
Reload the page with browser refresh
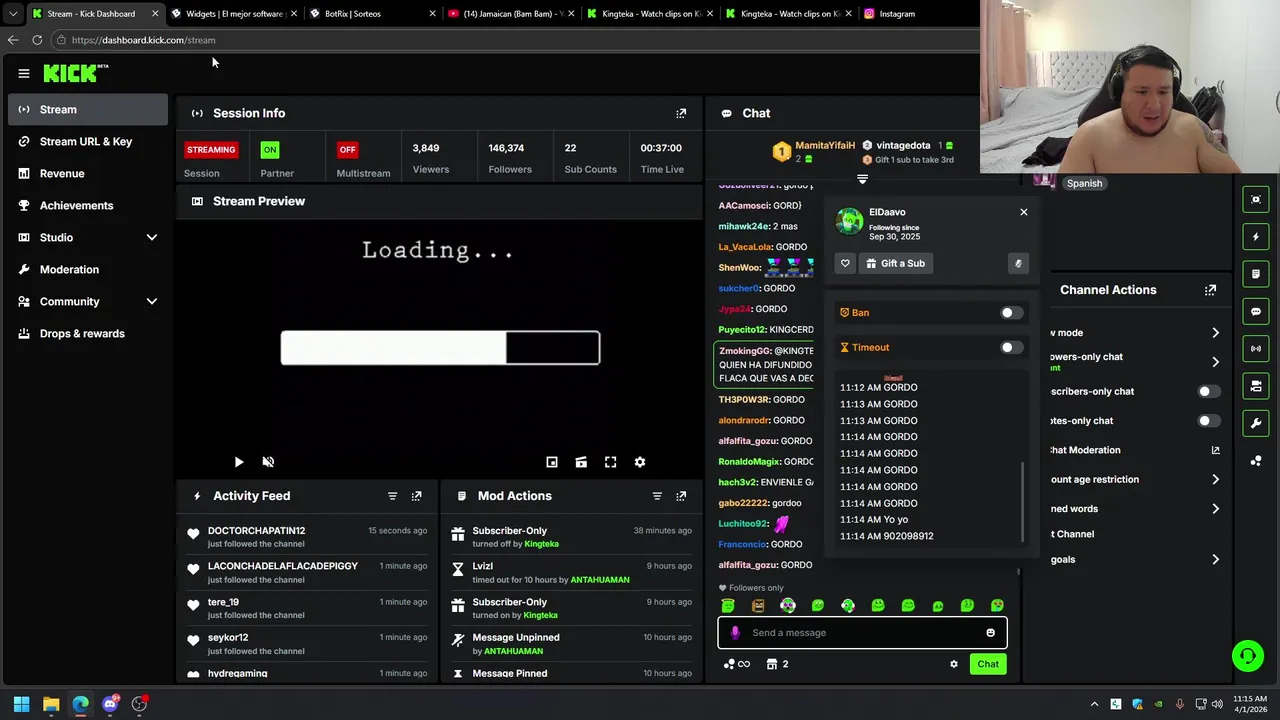[37, 40]
